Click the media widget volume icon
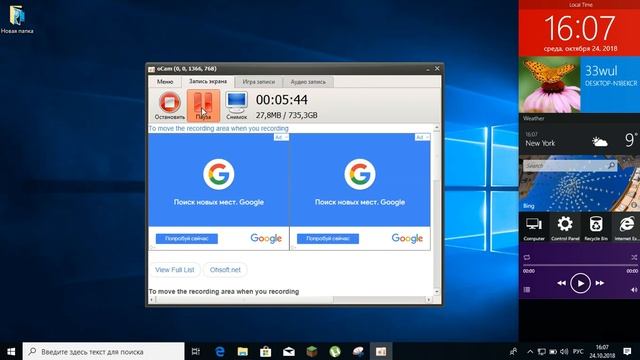640x360 pixels. pos(634,289)
